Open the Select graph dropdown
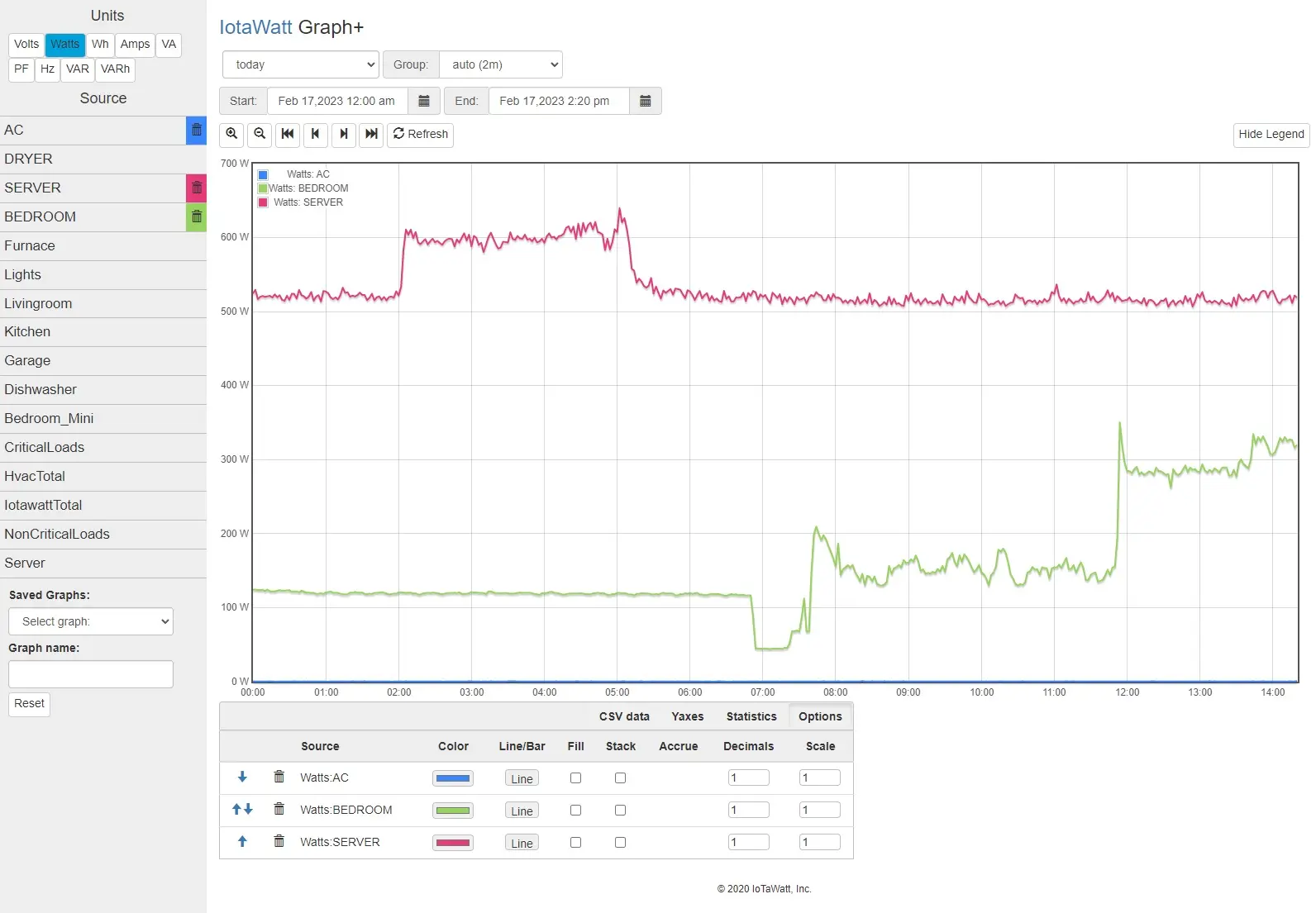The width and height of the screenshot is (1316, 913). pos(91,621)
